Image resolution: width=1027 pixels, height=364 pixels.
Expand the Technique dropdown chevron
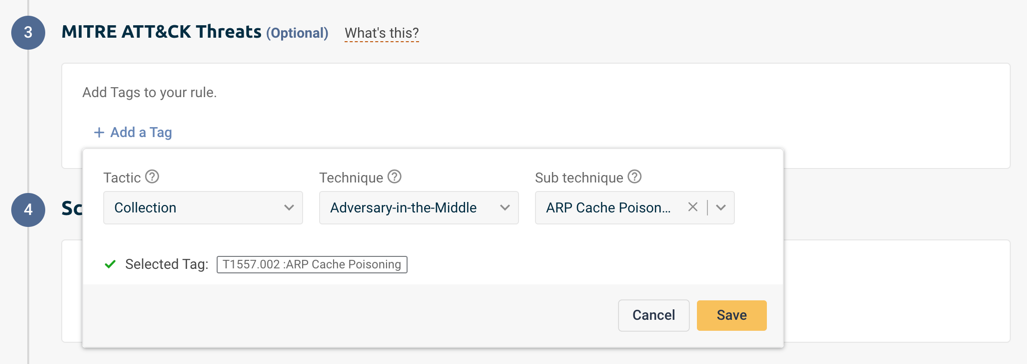(x=504, y=208)
